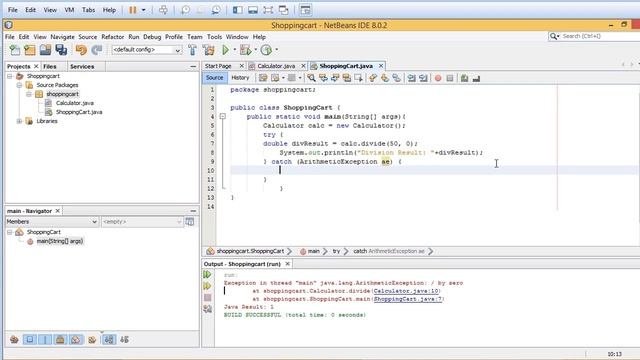
Task: Click the Undo toolbar icon
Action: pos(81,50)
